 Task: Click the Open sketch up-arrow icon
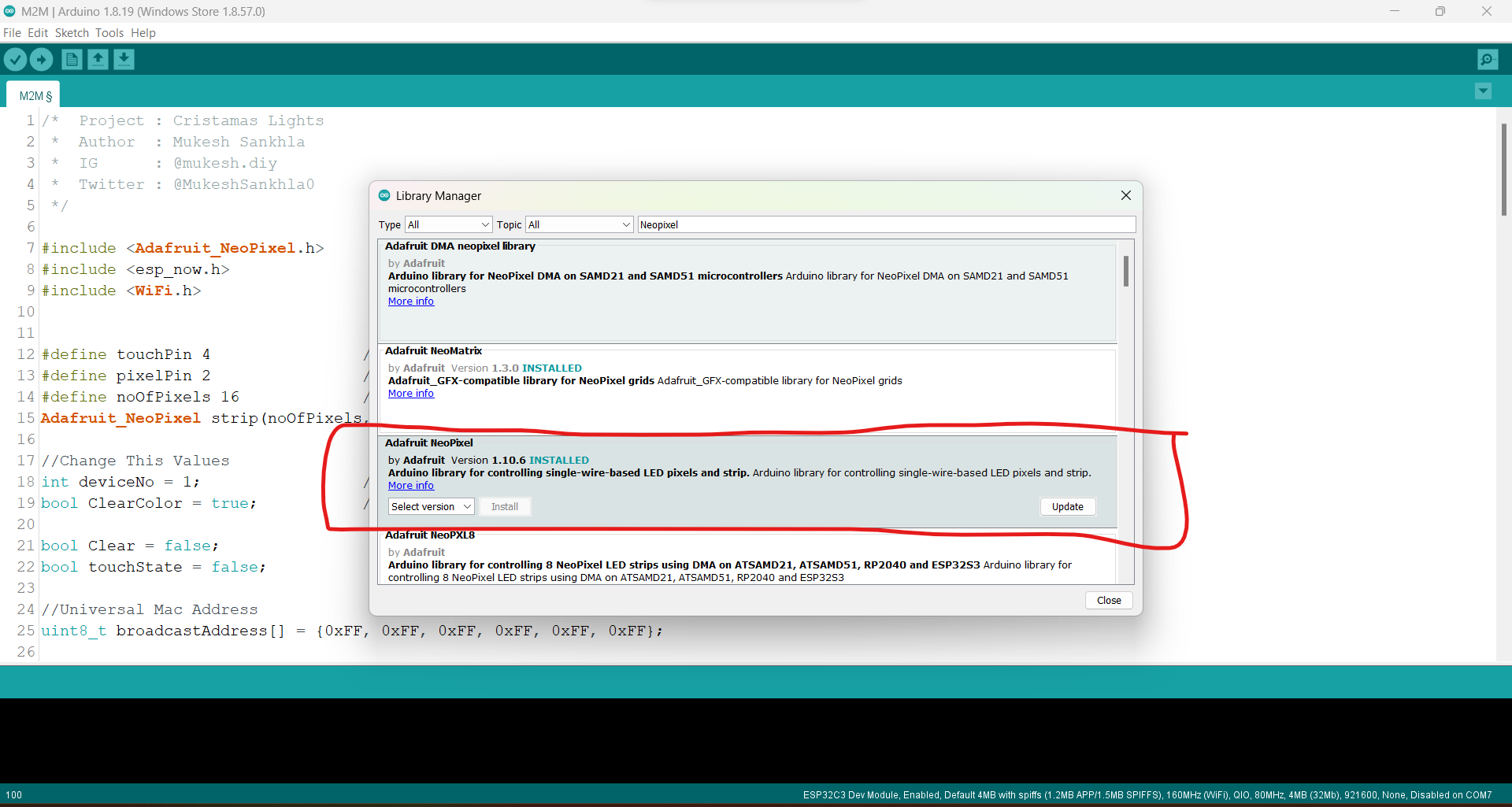[98, 59]
